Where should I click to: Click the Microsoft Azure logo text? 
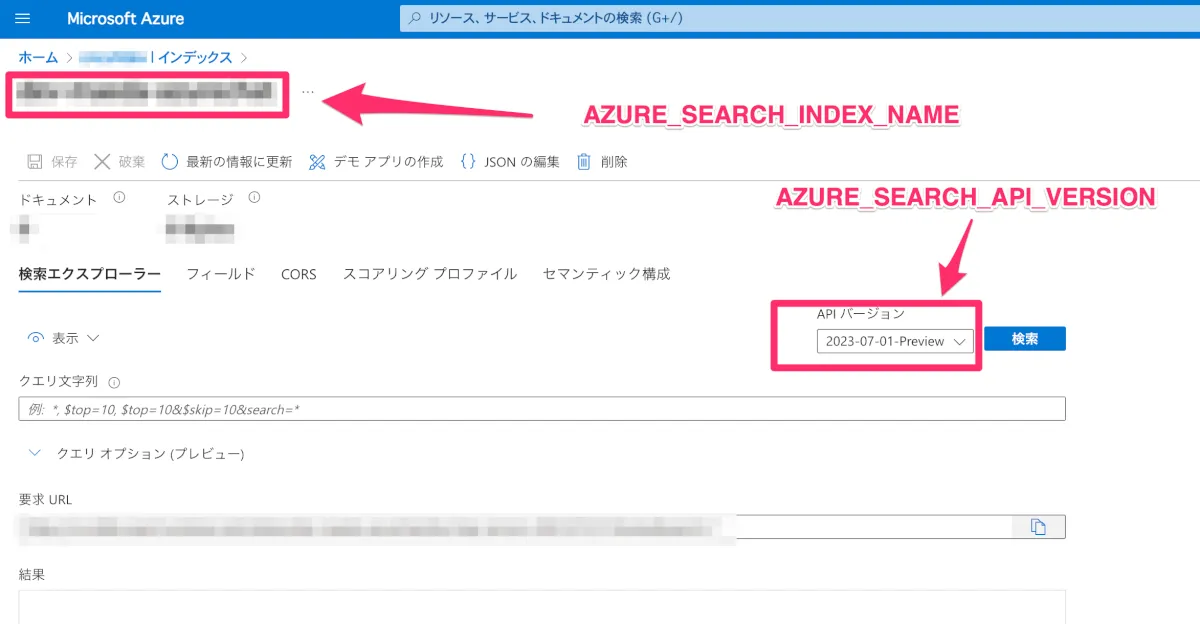tap(125, 19)
